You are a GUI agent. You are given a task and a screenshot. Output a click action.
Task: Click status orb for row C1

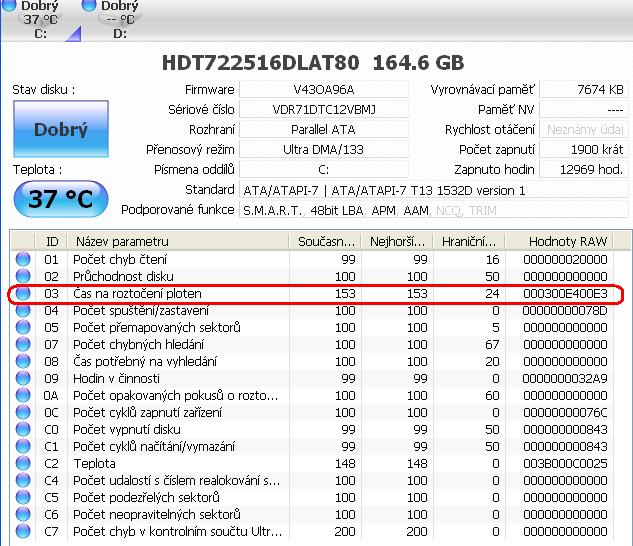(23, 446)
